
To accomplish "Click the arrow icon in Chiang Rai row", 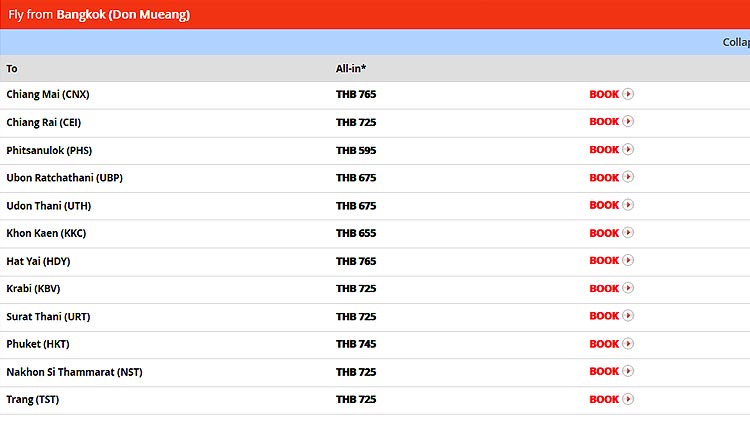I will click(x=628, y=122).
